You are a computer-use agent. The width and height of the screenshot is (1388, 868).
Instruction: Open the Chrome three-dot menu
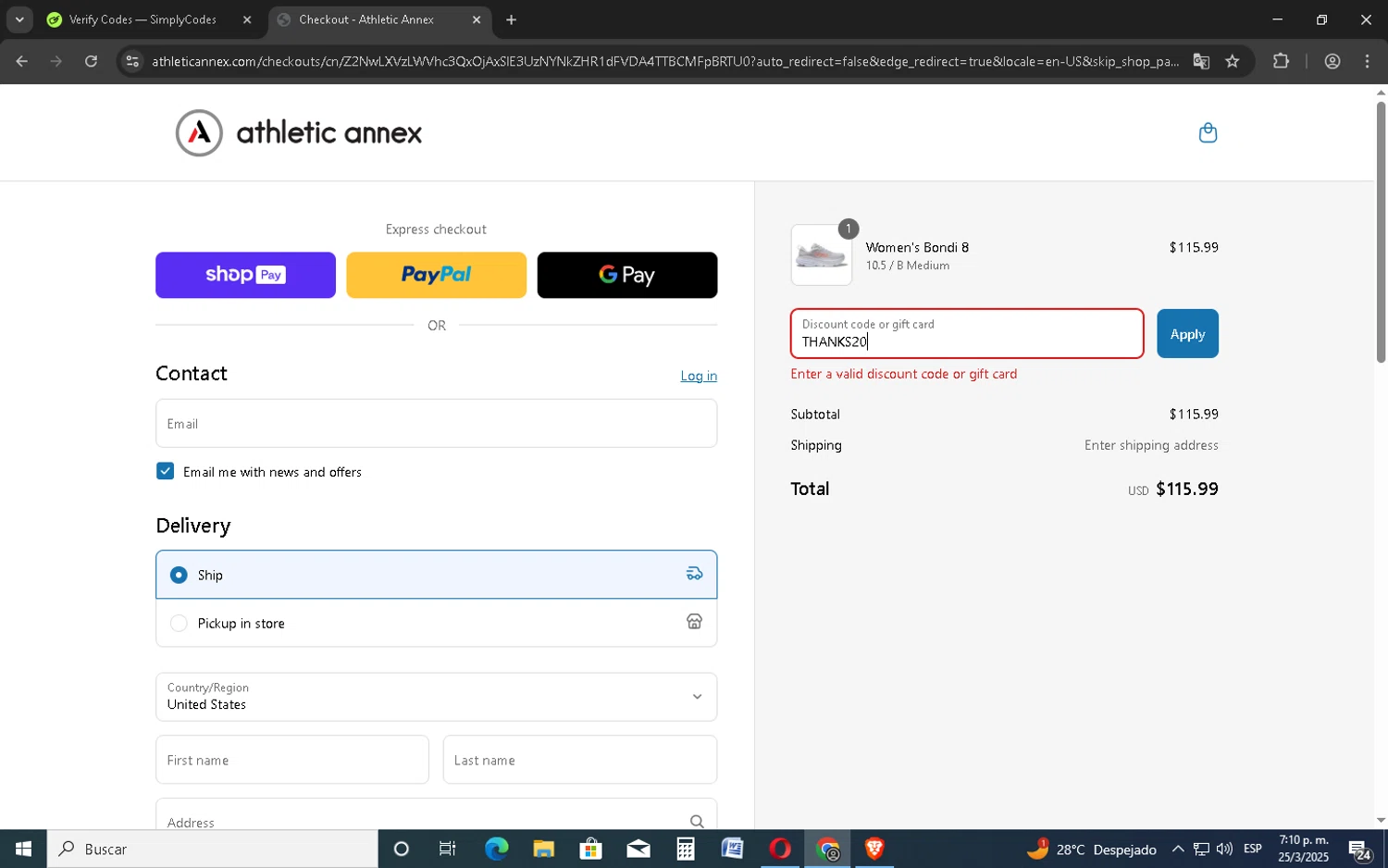[x=1368, y=61]
